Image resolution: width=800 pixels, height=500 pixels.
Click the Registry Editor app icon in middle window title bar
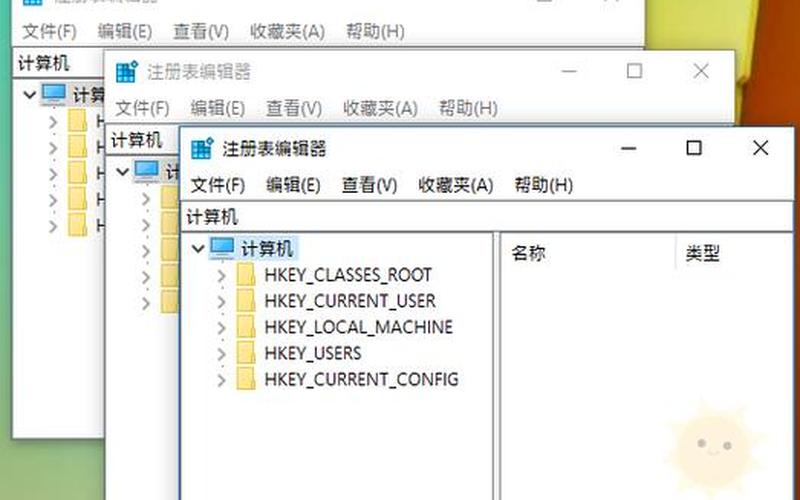point(127,72)
